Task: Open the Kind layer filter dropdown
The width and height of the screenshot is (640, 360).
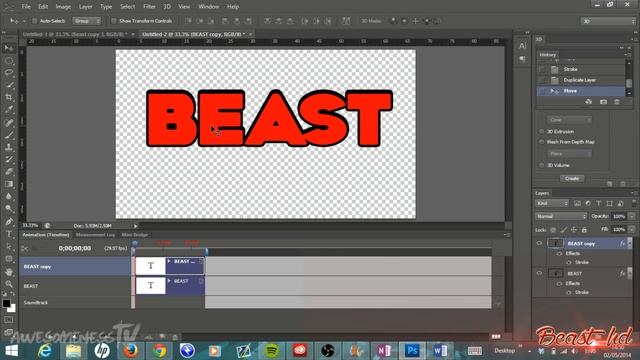Action: pos(552,203)
